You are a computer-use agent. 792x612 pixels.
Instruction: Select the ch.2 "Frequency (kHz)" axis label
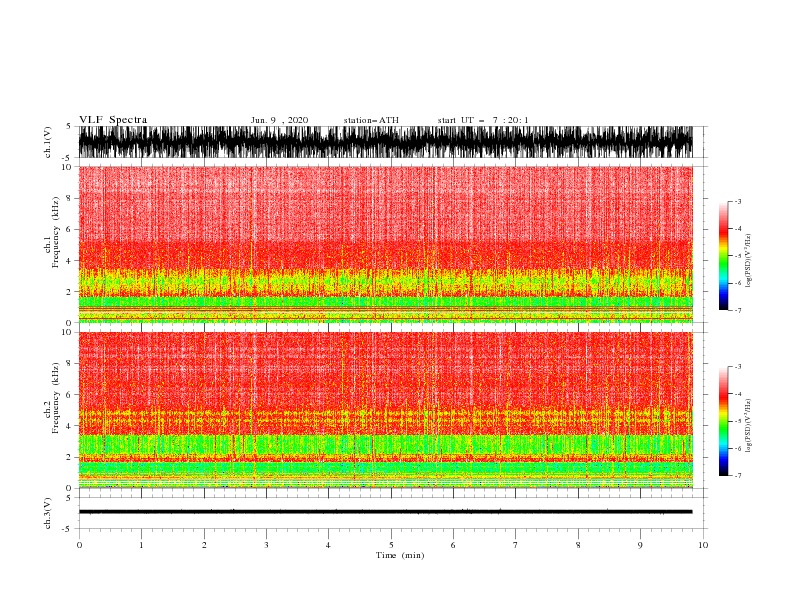click(56, 398)
